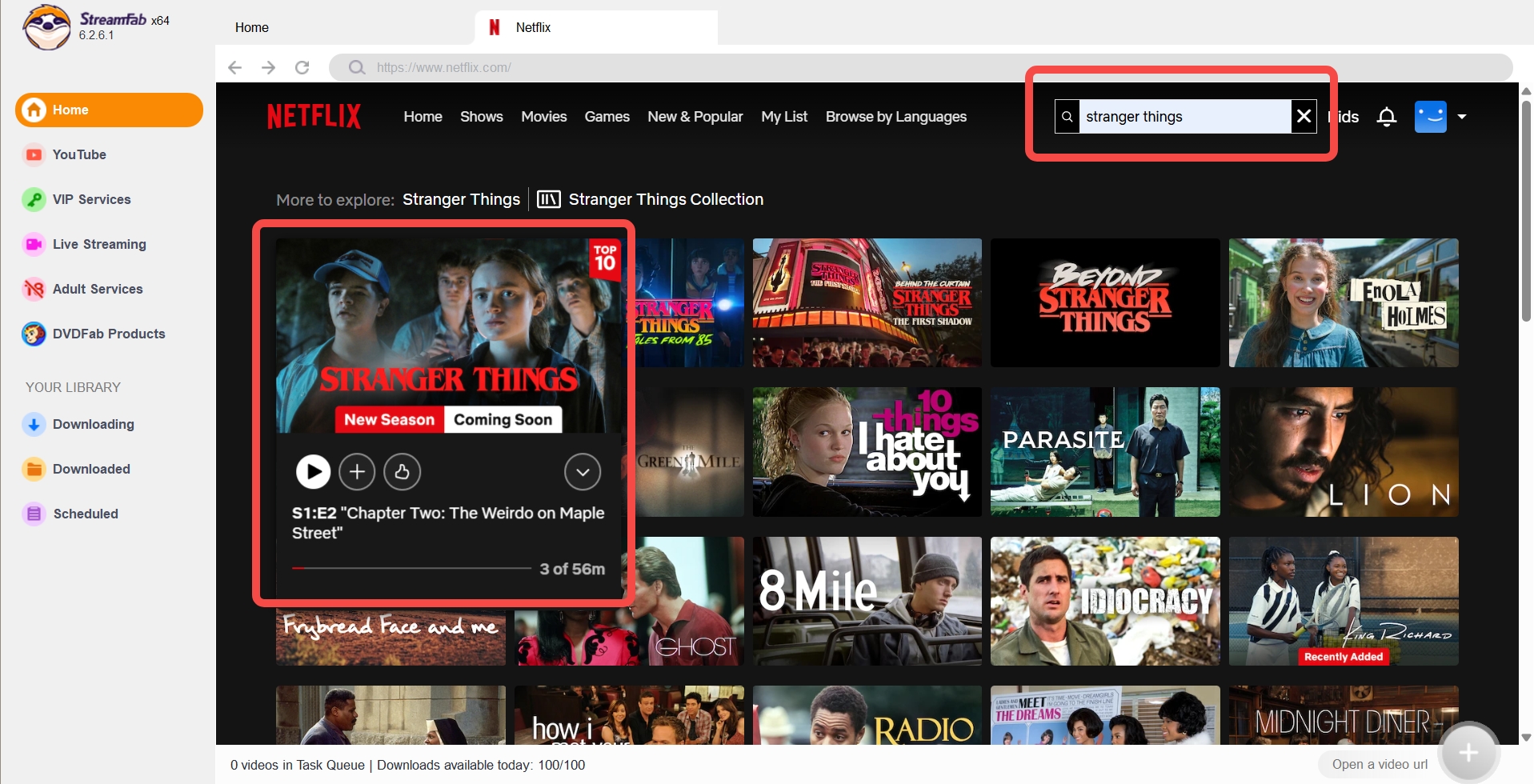This screenshot has height=784, width=1534.
Task: Open the YouTube downloader section
Action: click(x=79, y=154)
